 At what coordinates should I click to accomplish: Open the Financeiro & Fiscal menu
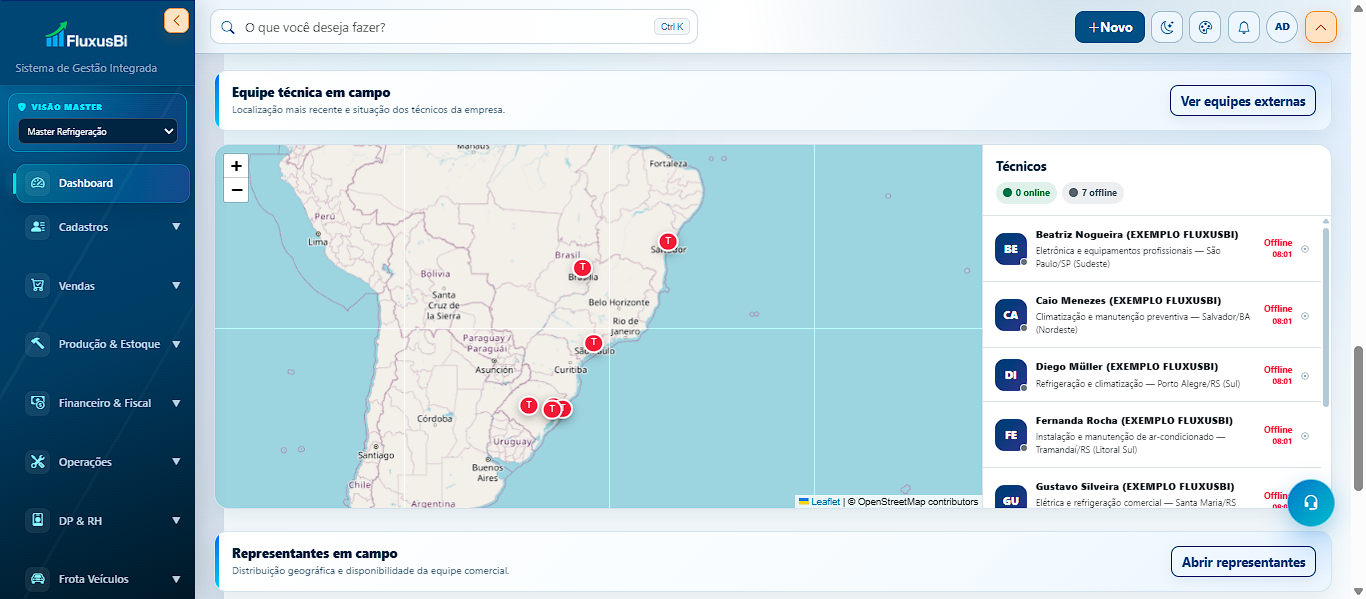103,403
